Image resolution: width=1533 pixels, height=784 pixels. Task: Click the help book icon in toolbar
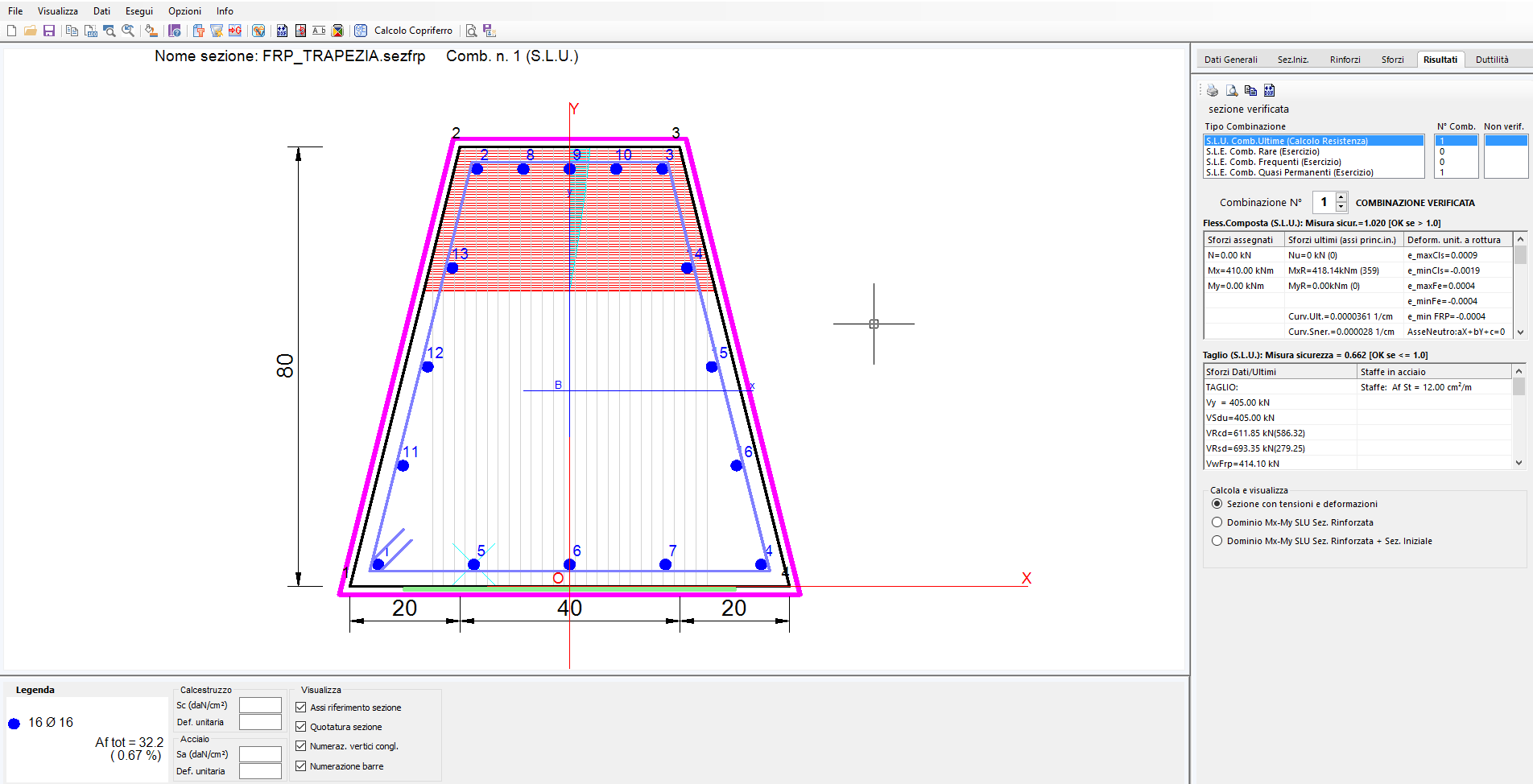[175, 31]
